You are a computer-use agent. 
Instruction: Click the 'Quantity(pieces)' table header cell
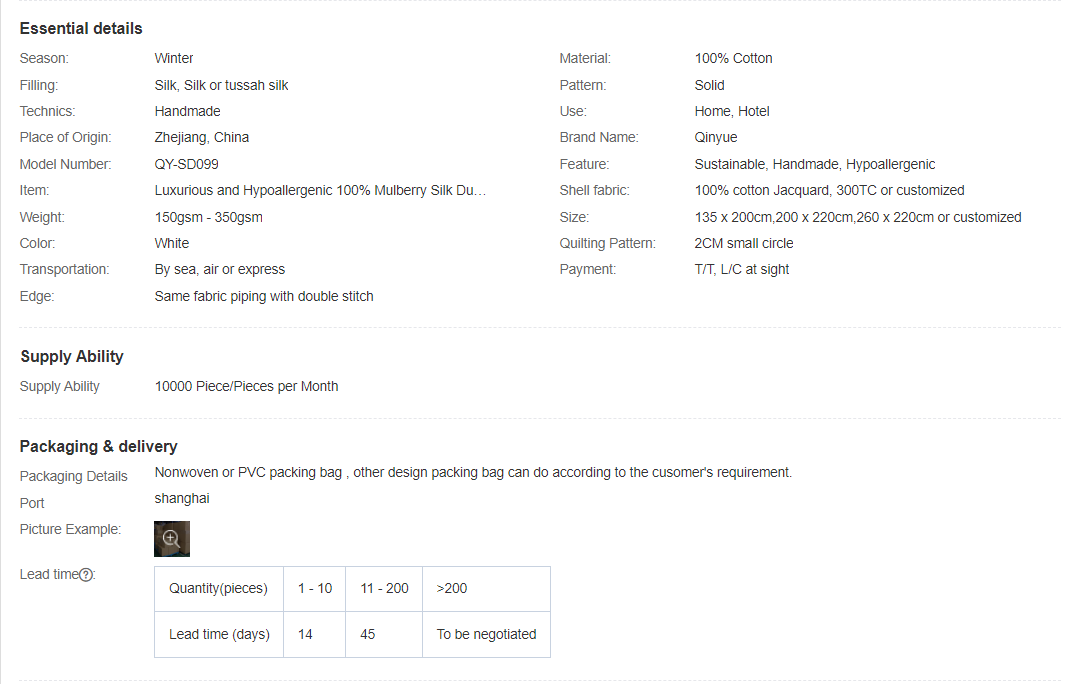pyautogui.click(x=219, y=588)
